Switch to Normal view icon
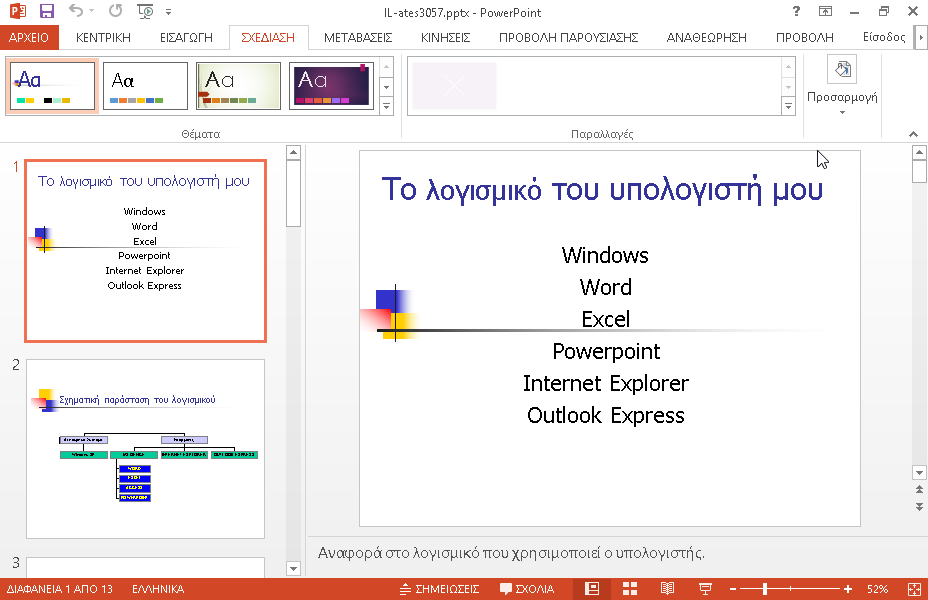 592,589
